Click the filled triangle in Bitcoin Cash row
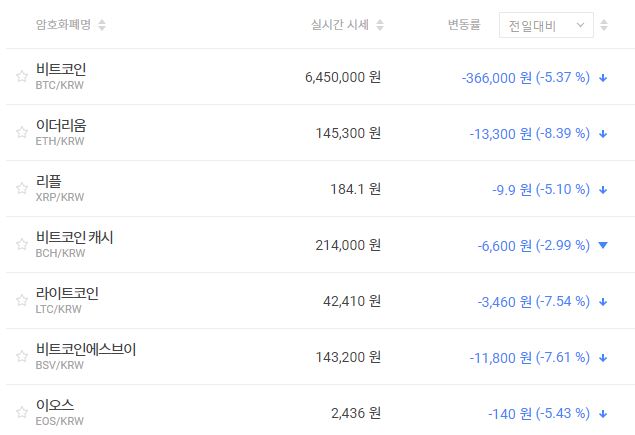The height and width of the screenshot is (435, 635). [603, 245]
